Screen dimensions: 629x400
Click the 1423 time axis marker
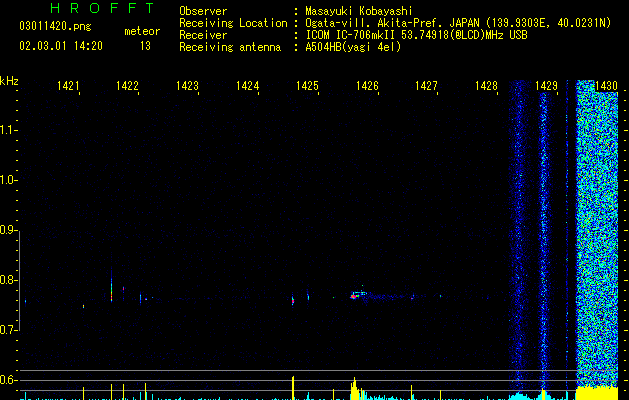click(187, 86)
